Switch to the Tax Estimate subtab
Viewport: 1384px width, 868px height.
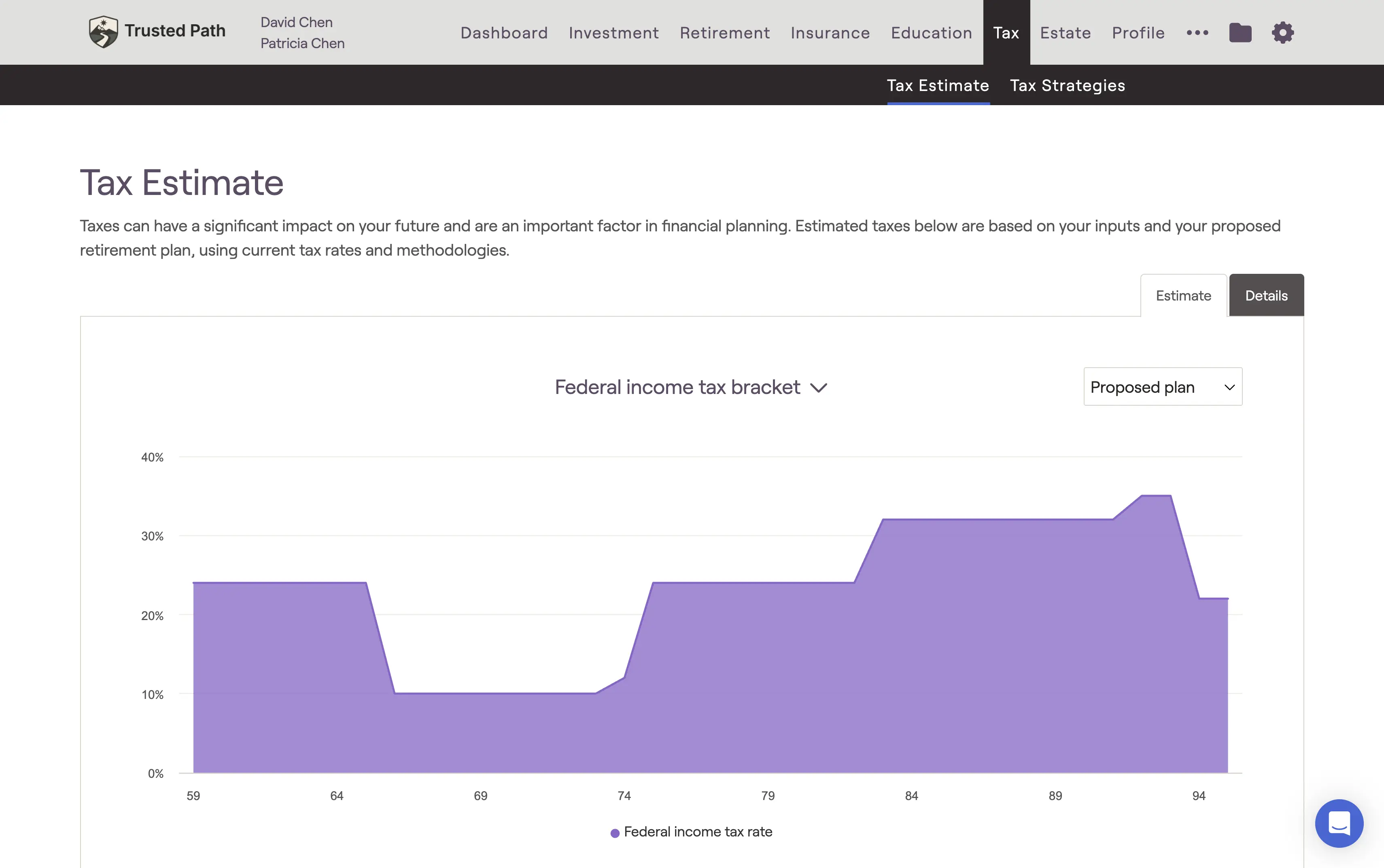point(938,85)
